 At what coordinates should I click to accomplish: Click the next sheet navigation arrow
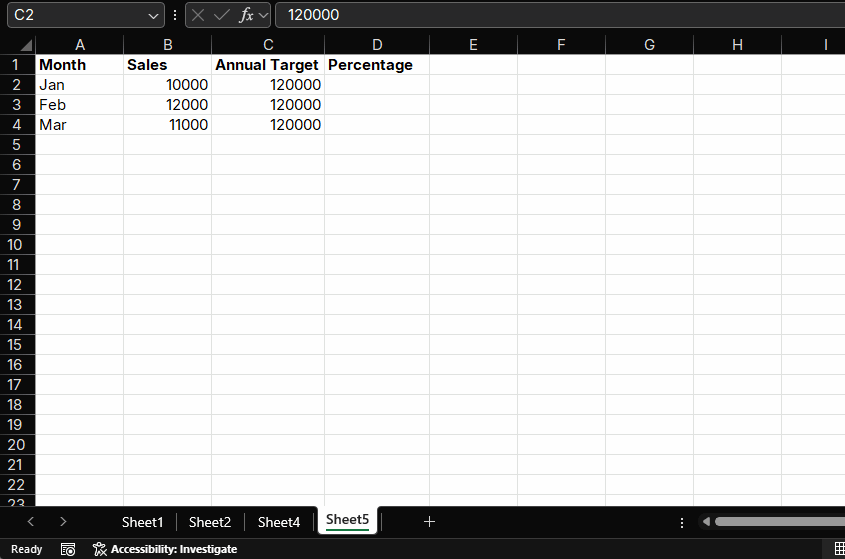click(63, 522)
